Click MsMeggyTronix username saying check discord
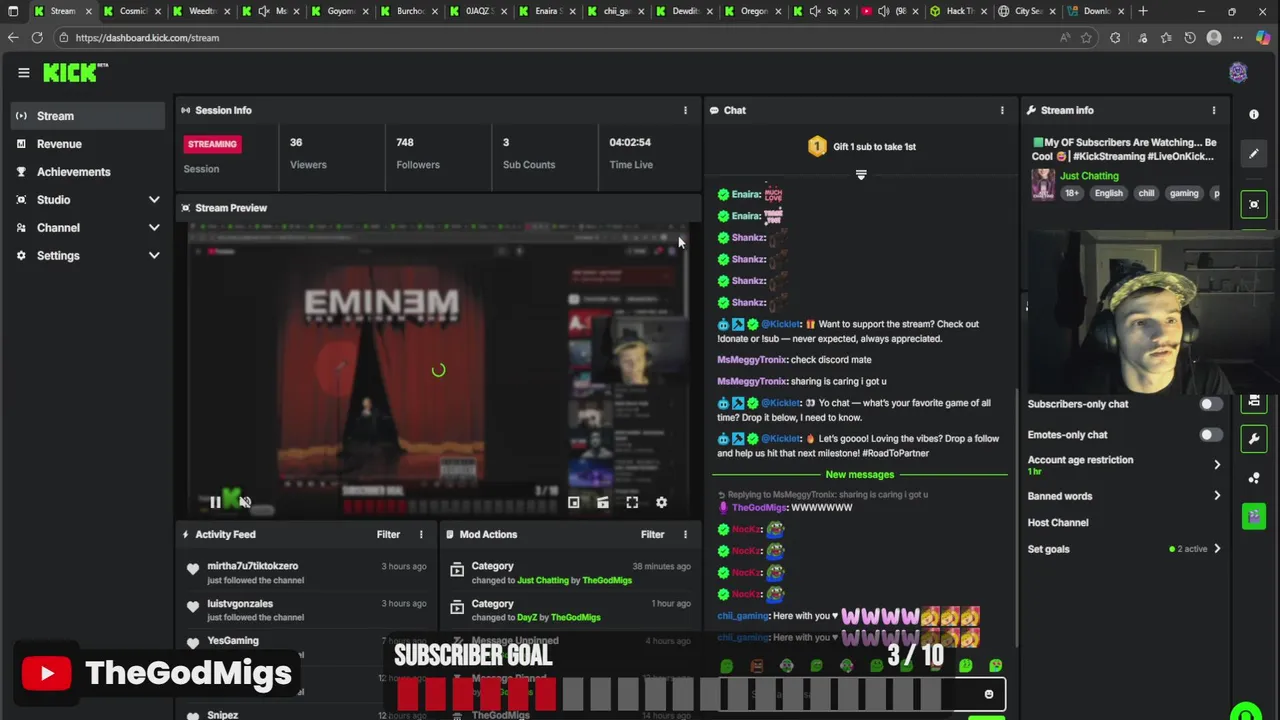Image resolution: width=1280 pixels, height=720 pixels. point(752,359)
